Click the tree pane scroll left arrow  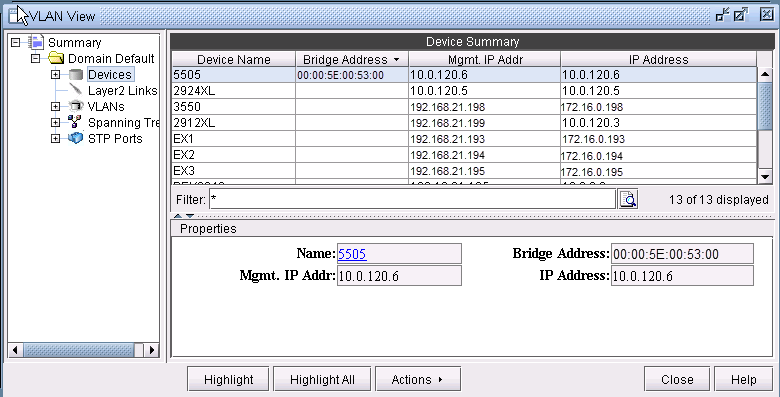16,350
